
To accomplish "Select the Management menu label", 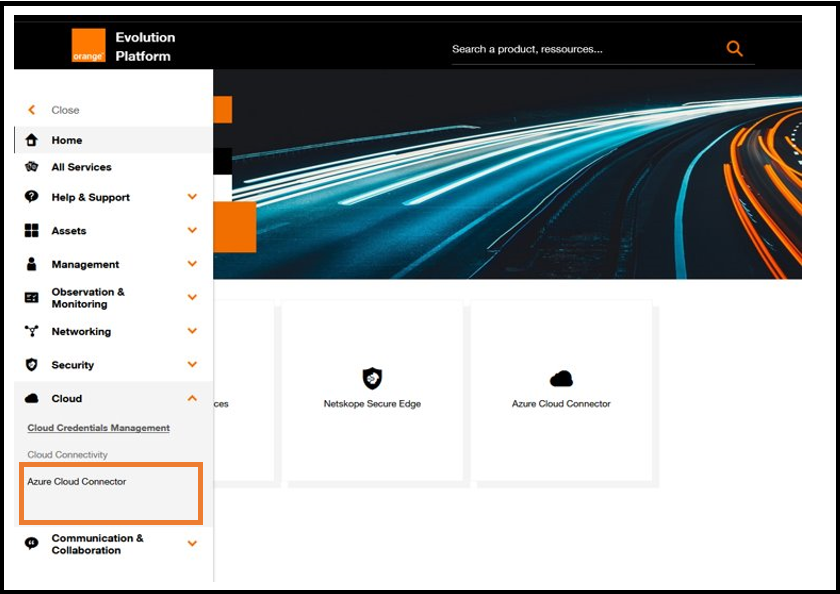I will [85, 265].
